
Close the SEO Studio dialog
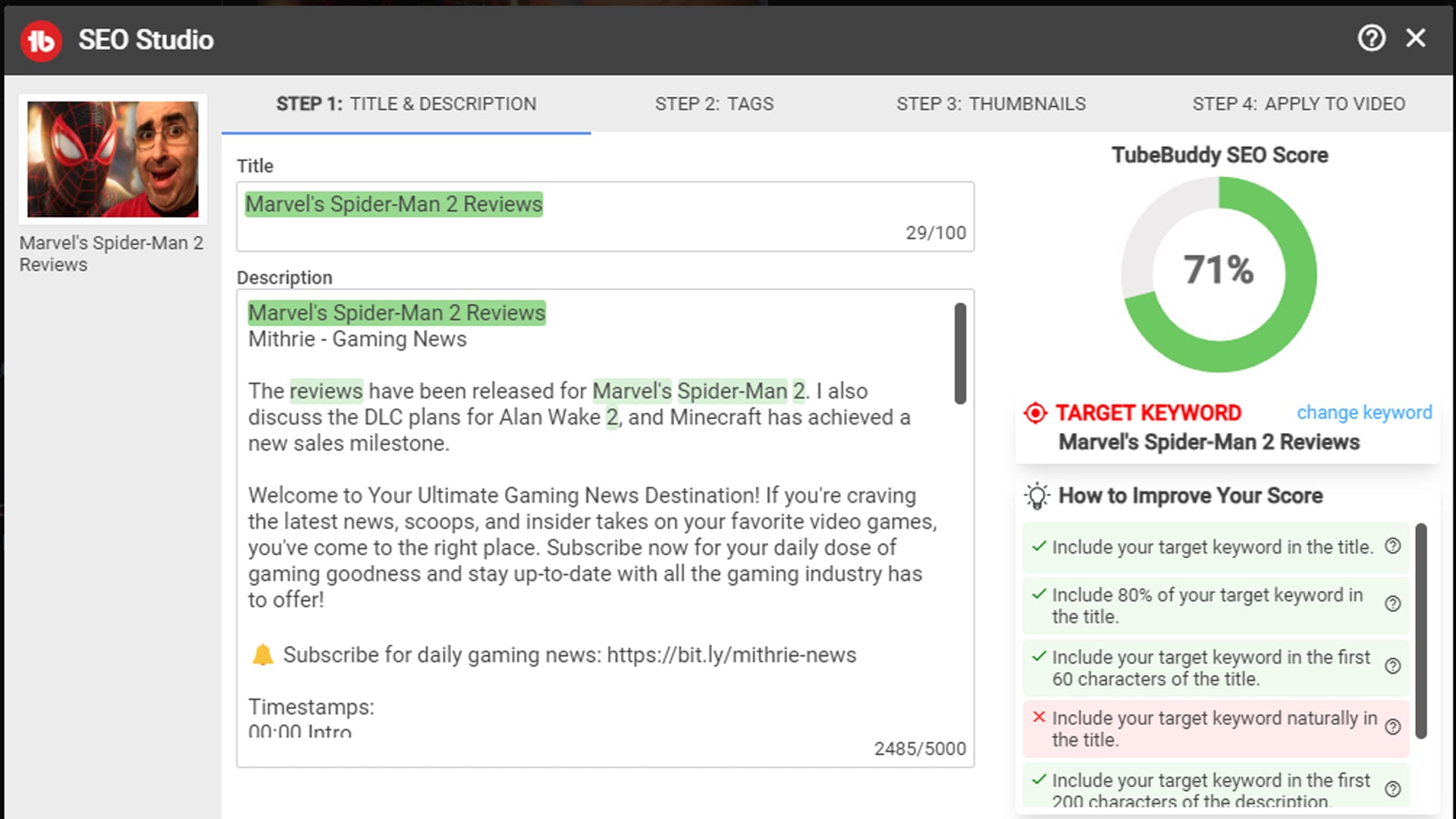[x=1416, y=38]
